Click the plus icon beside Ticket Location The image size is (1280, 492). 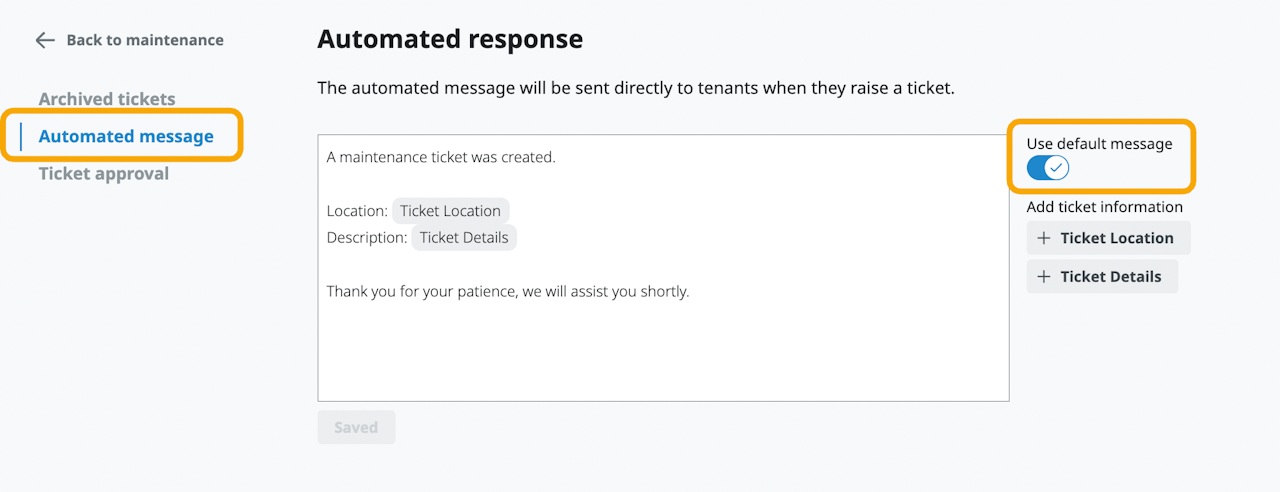(1044, 238)
